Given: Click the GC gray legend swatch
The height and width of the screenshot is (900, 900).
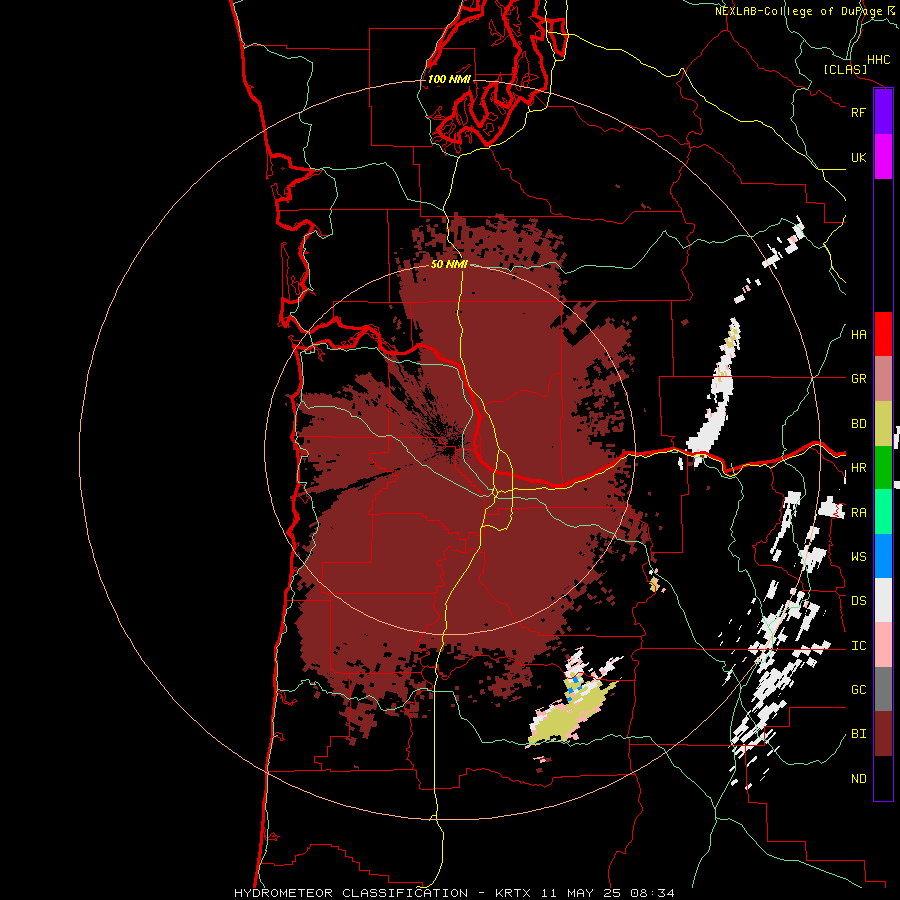Looking at the screenshot, I should pos(883,689).
